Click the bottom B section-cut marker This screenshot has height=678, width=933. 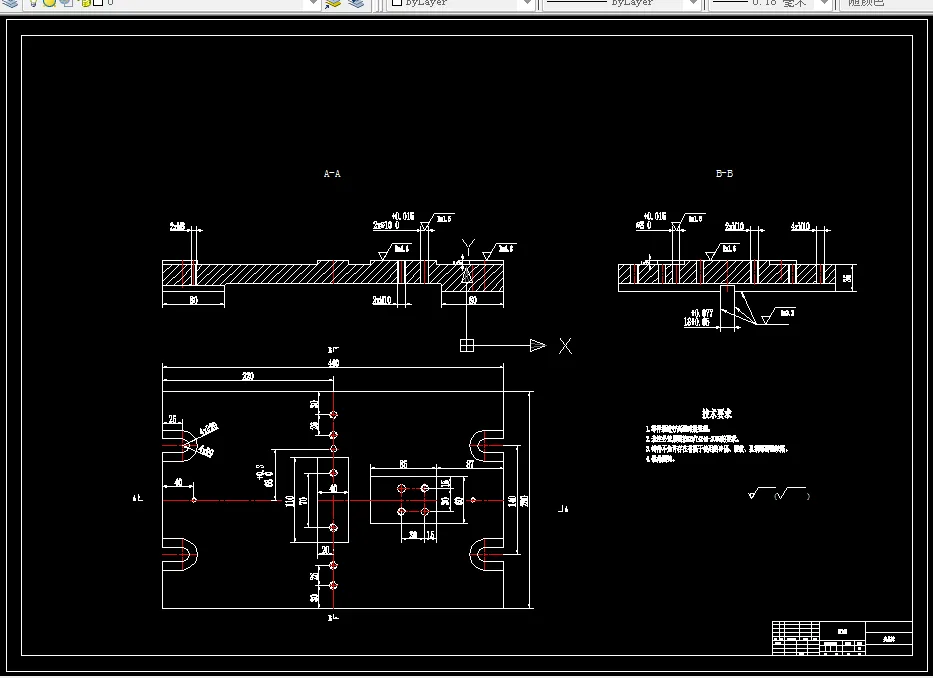[x=333, y=618]
